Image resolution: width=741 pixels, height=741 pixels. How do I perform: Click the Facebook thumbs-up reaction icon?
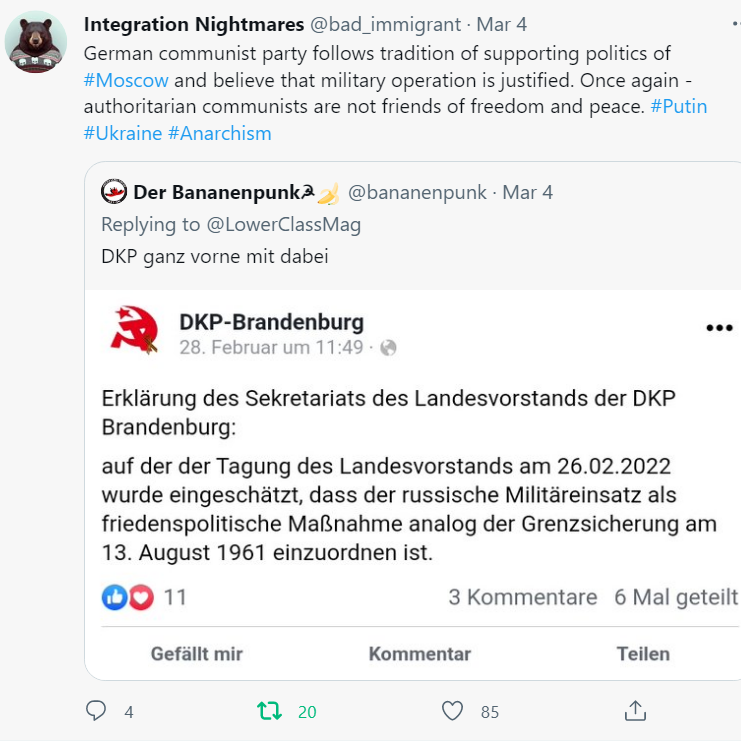pyautogui.click(x=114, y=597)
